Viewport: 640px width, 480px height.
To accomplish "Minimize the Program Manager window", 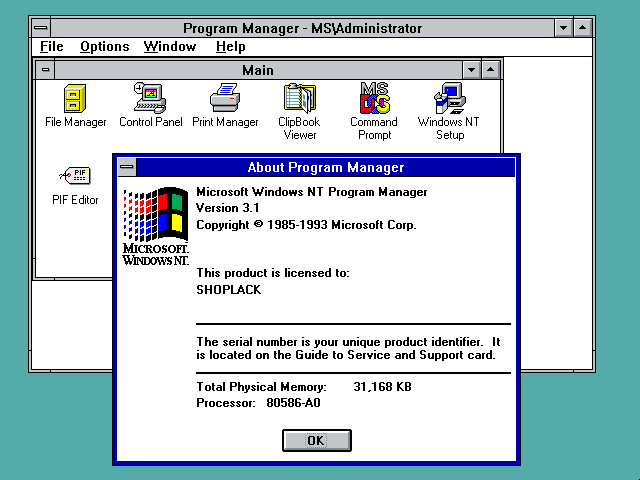I will [564, 28].
